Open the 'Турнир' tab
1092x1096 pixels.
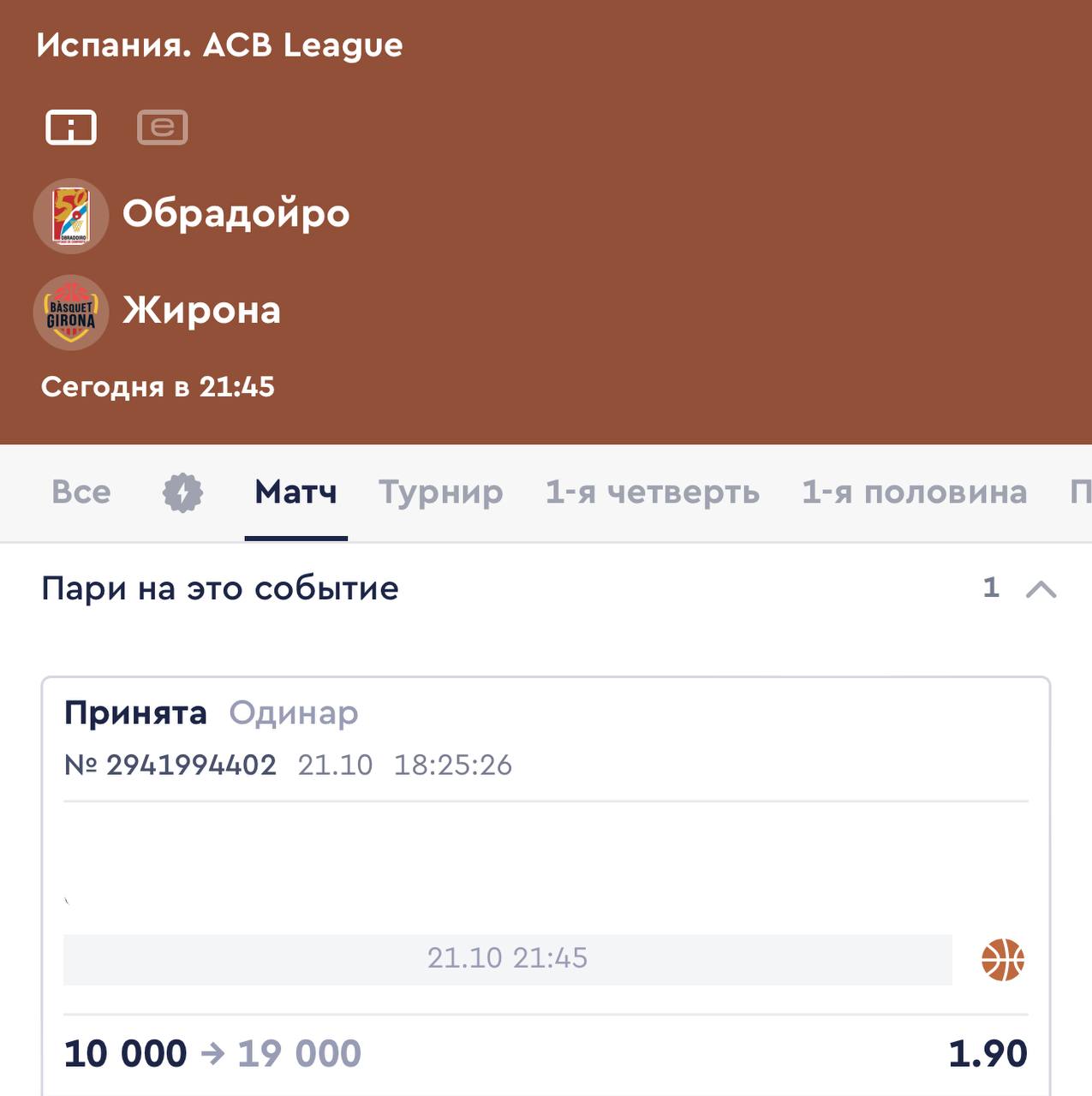point(441,493)
